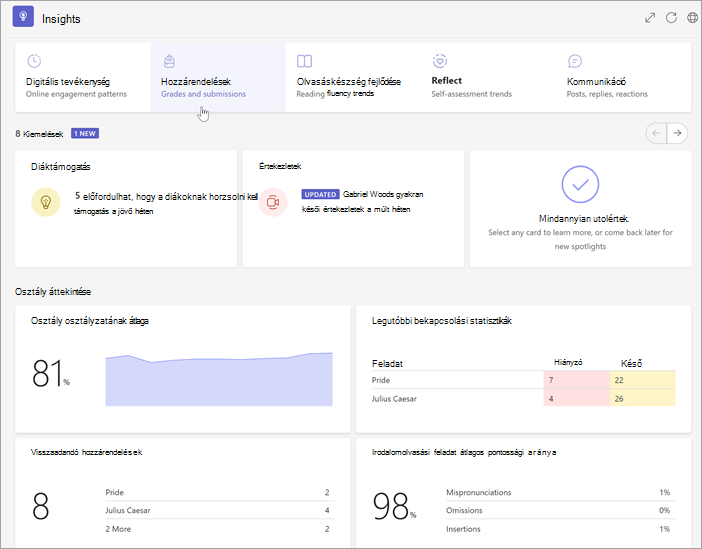This screenshot has width=702, height=549.
Task: Click the red video camera meetings icon
Action: 273,202
